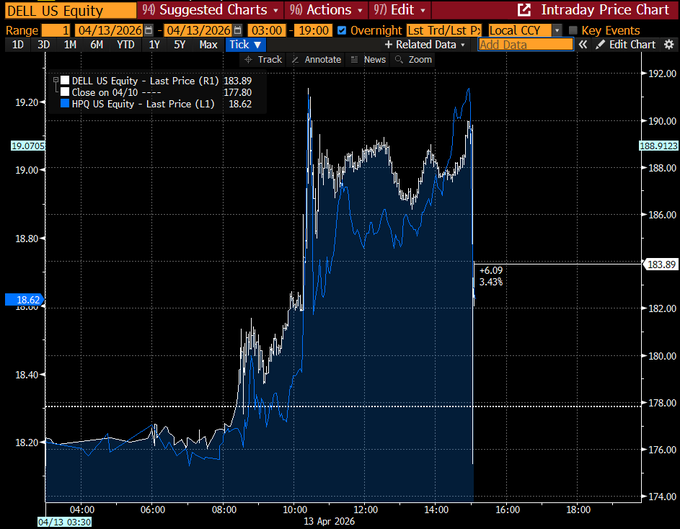Viewport: 680px width, 529px height.
Task: Click the Edit Chart pencil button
Action: (x=625, y=45)
